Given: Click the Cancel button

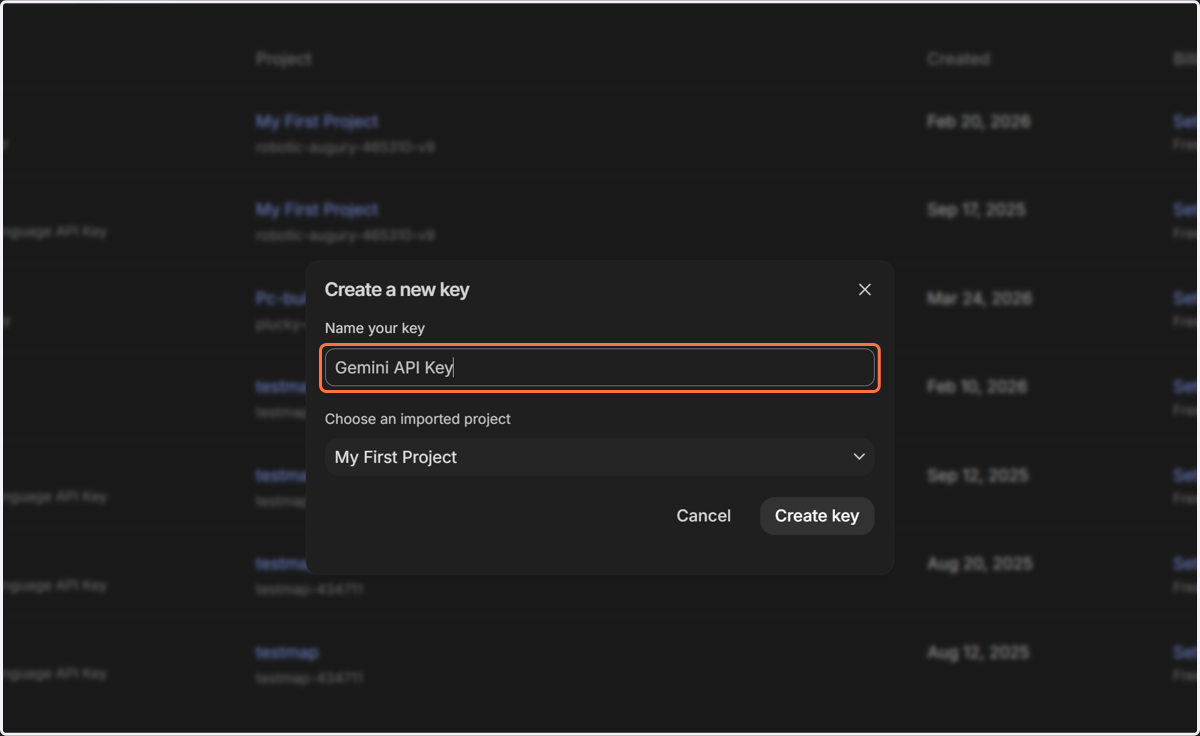Looking at the screenshot, I should pyautogui.click(x=703, y=516).
